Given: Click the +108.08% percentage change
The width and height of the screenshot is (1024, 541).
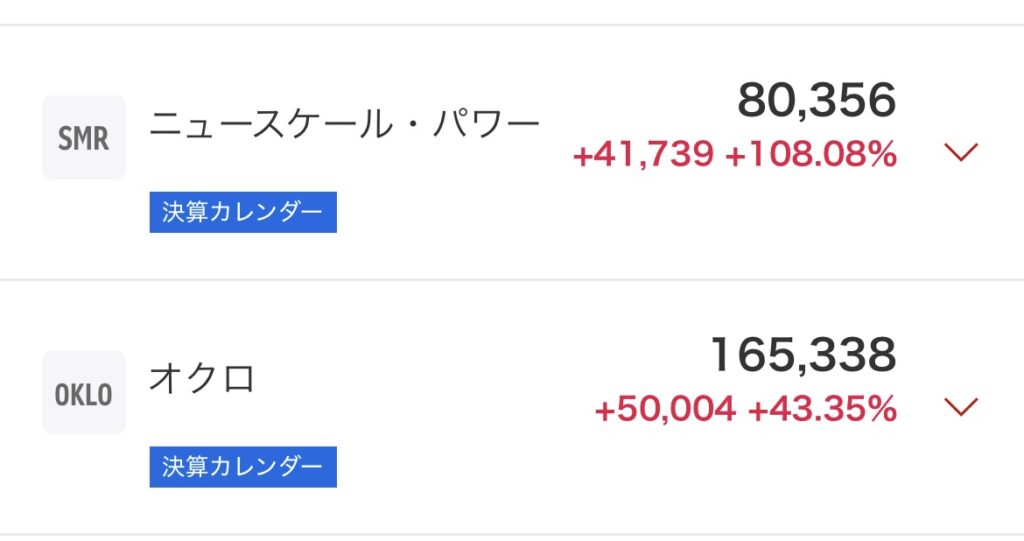Looking at the screenshot, I should click(811, 155).
